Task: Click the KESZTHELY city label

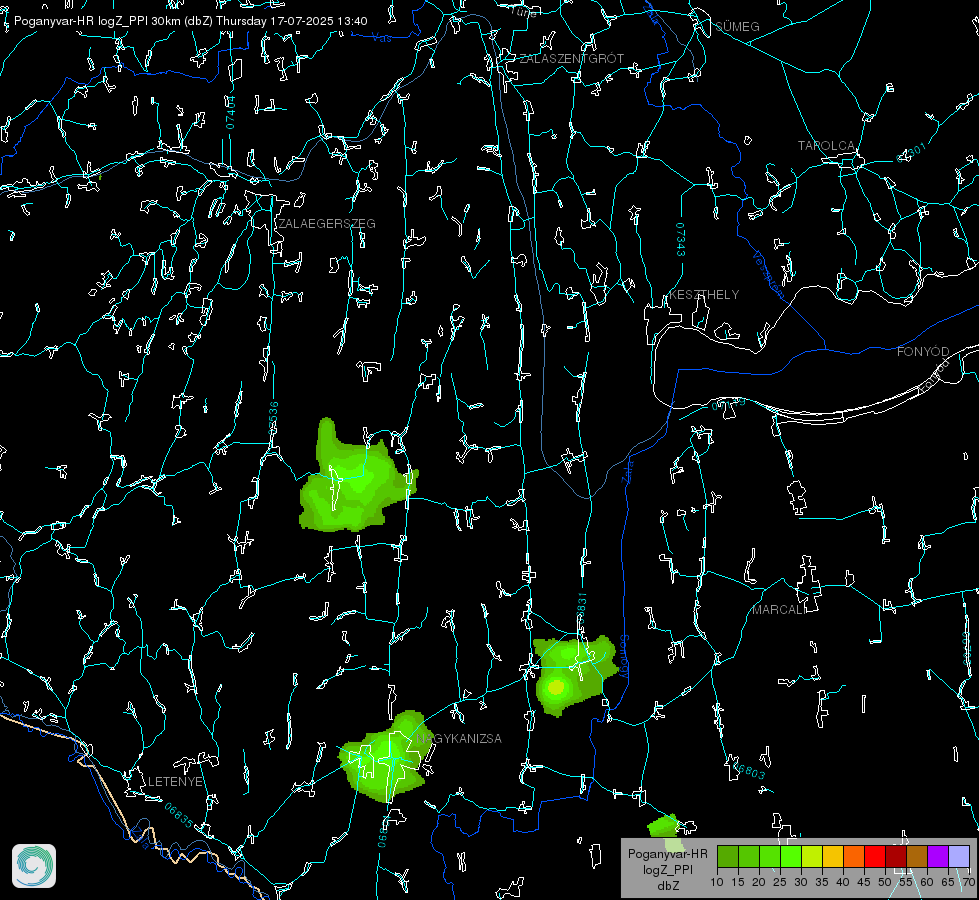Action: [x=704, y=295]
